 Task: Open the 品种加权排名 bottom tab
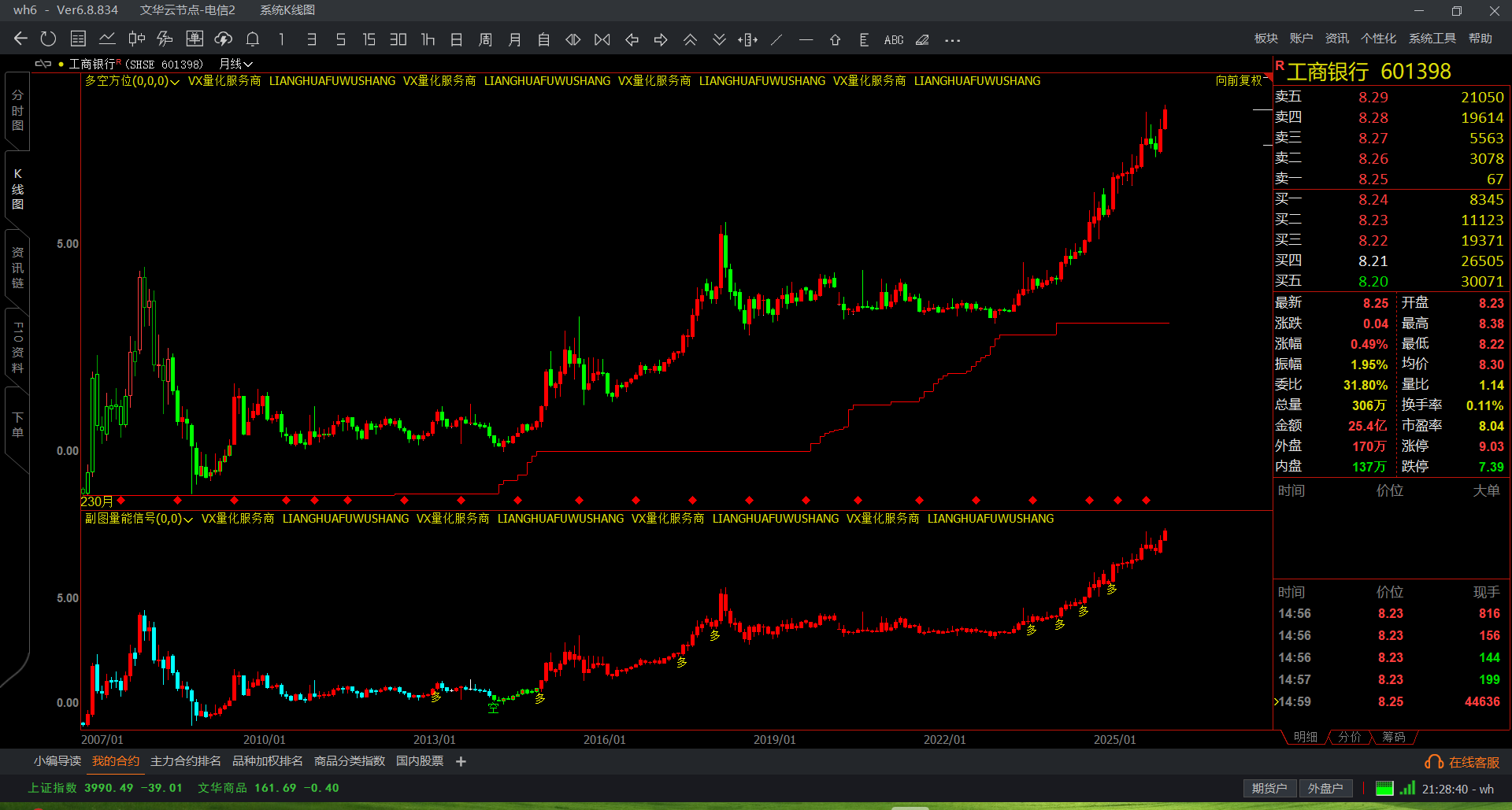(x=268, y=761)
